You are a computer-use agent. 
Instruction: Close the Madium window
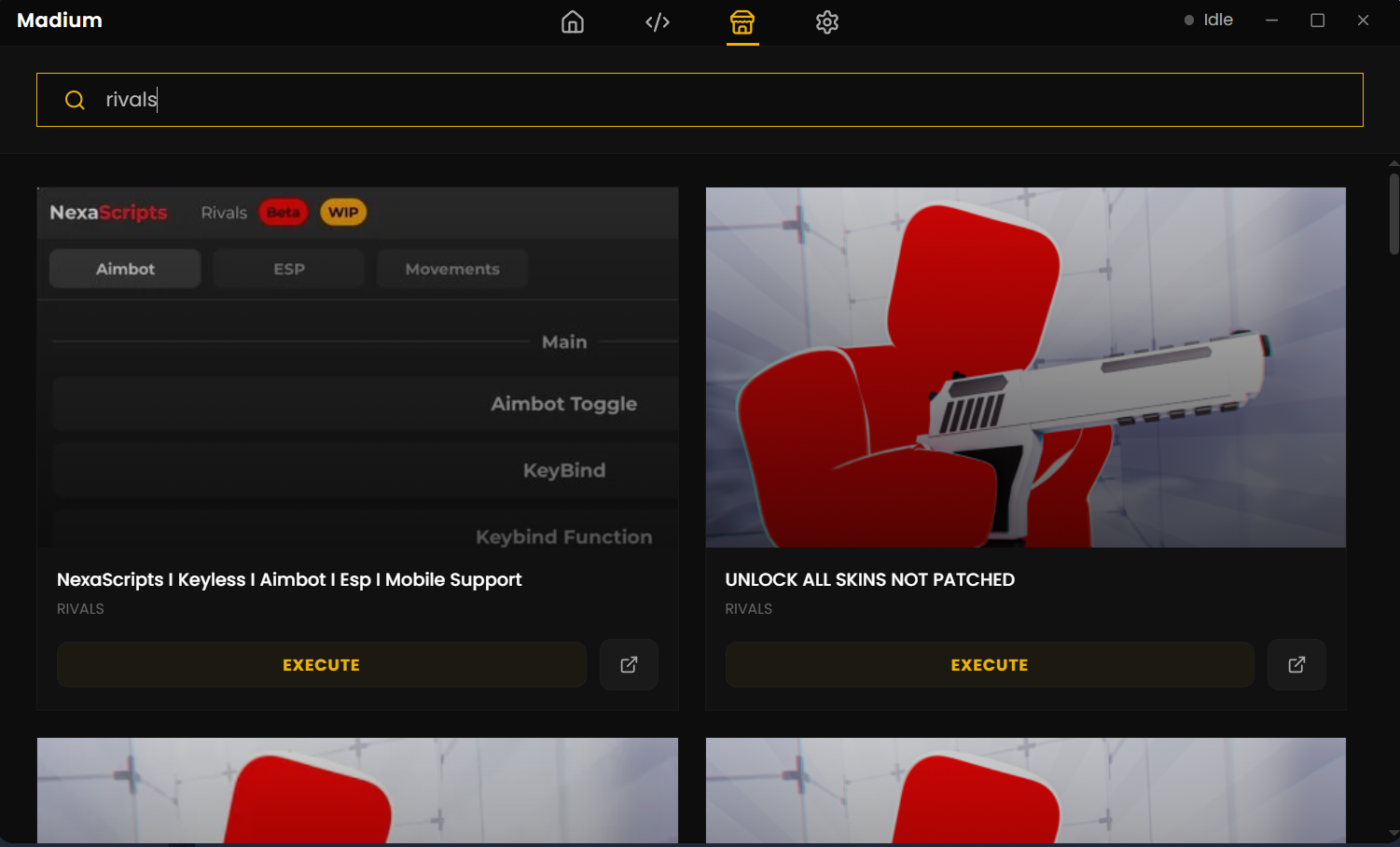1363,21
